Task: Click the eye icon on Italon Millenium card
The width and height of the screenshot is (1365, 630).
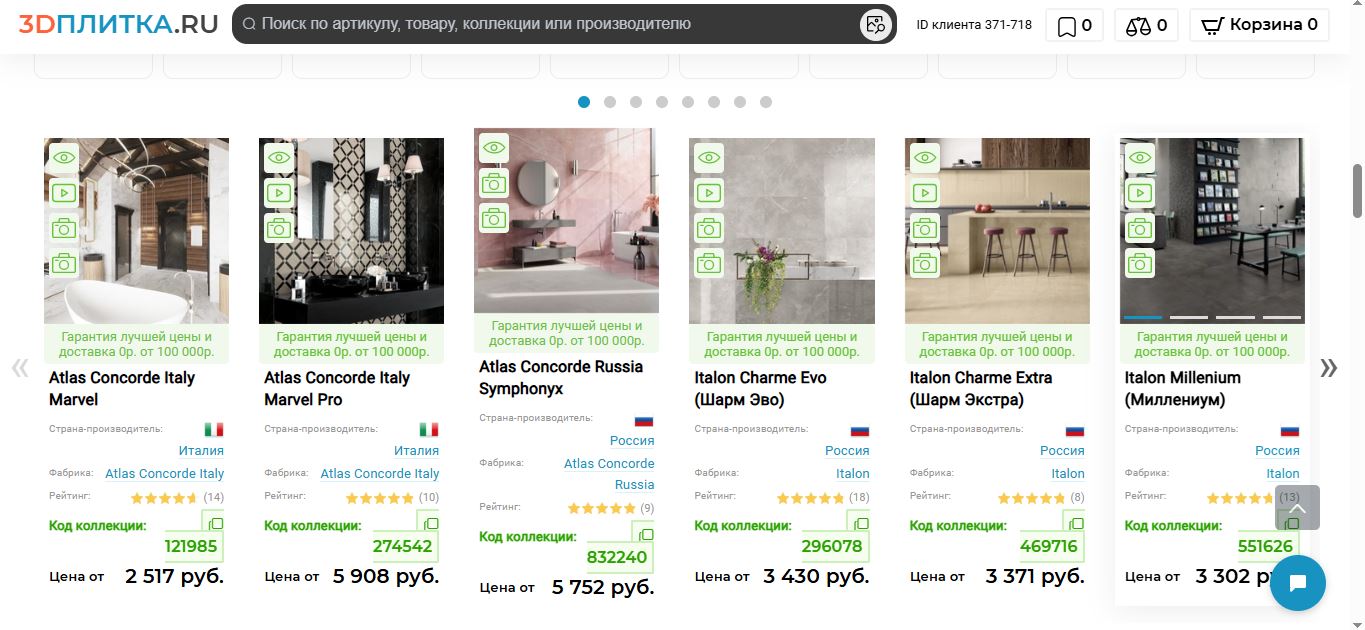Action: click(x=1140, y=158)
